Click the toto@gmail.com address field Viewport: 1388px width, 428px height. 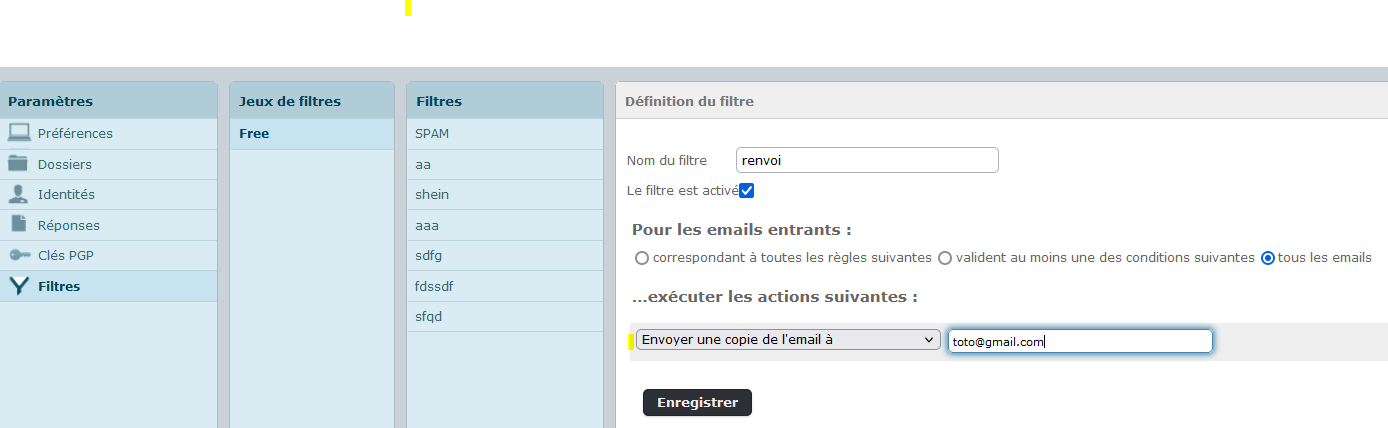pos(1080,341)
